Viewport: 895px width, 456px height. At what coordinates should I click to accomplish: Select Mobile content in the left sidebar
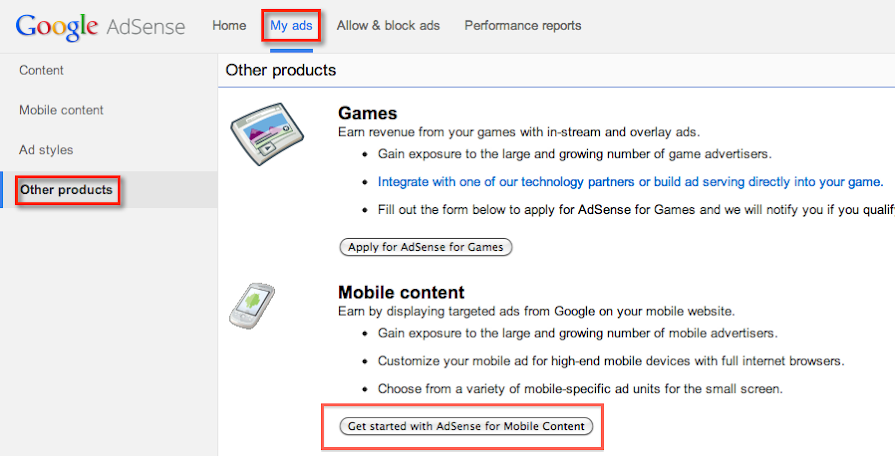61,110
